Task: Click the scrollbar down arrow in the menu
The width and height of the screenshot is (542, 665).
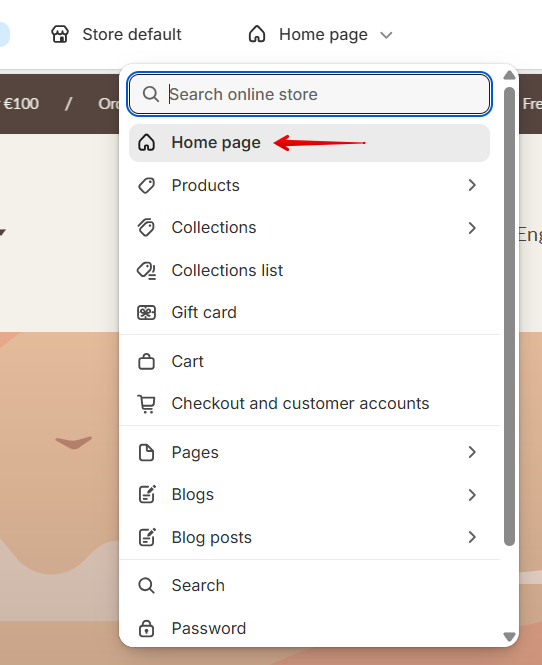Action: point(509,637)
